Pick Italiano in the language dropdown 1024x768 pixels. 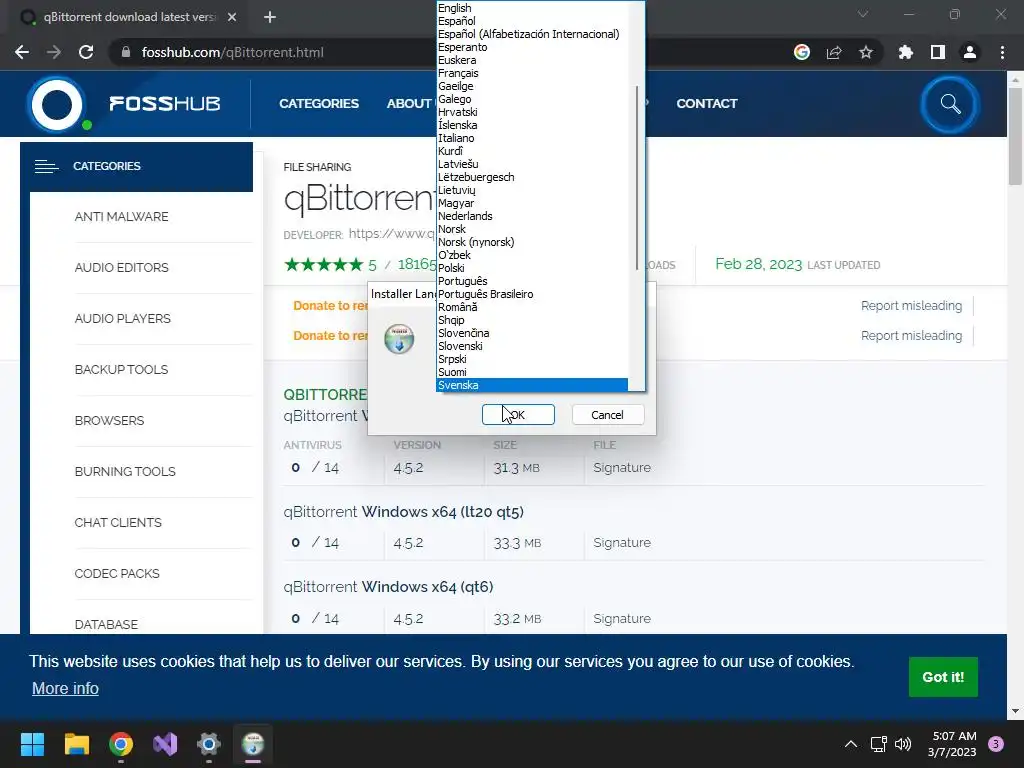532,138
